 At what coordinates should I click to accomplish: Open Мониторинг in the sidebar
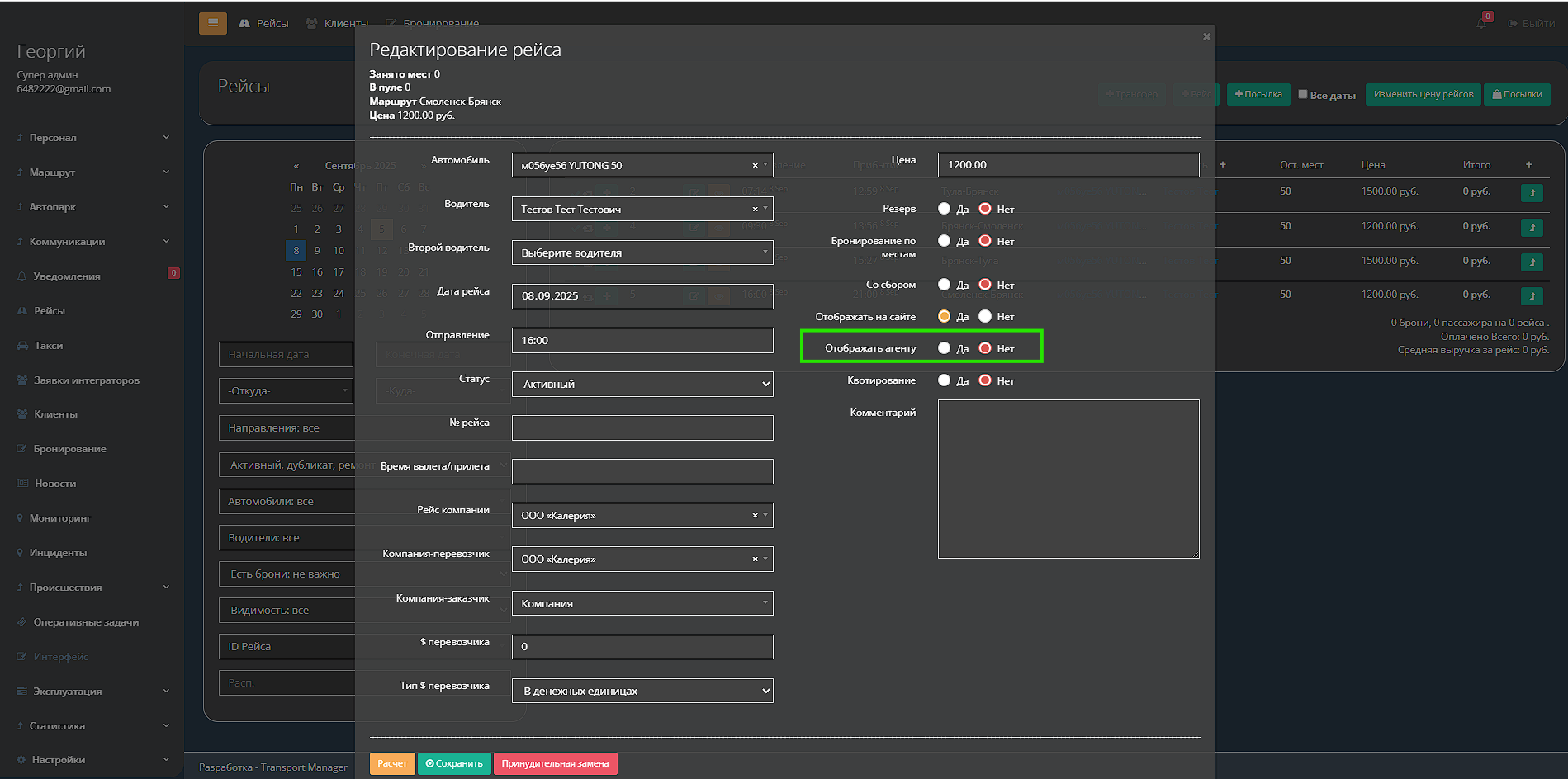point(60,518)
